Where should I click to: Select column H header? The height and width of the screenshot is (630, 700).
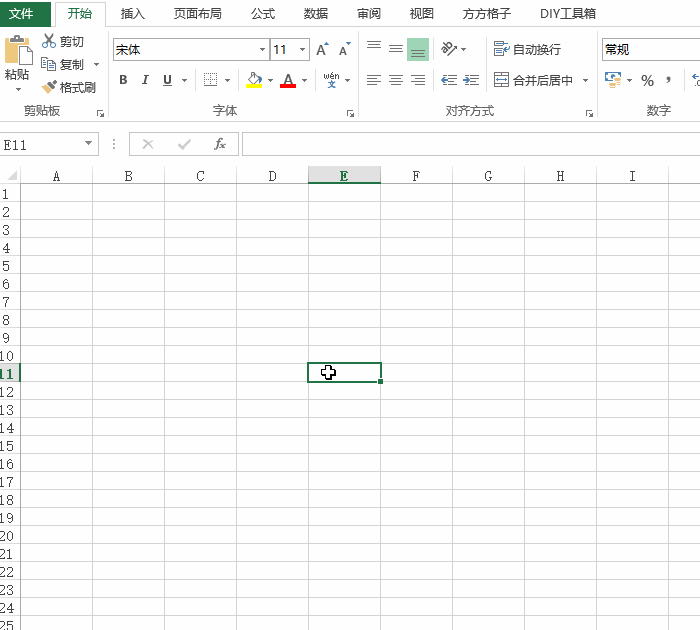pyautogui.click(x=560, y=175)
